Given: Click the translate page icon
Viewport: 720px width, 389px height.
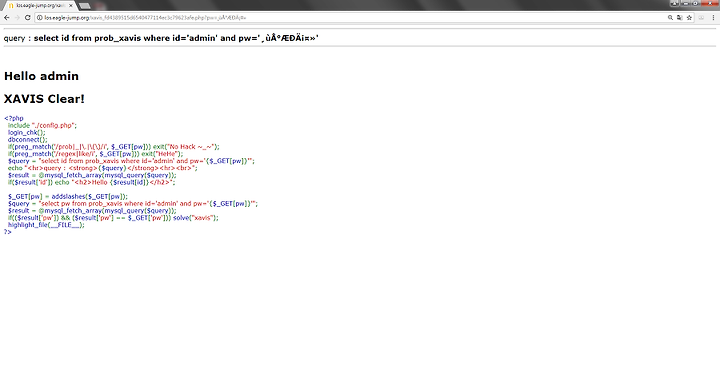Looking at the screenshot, I should [680, 17].
